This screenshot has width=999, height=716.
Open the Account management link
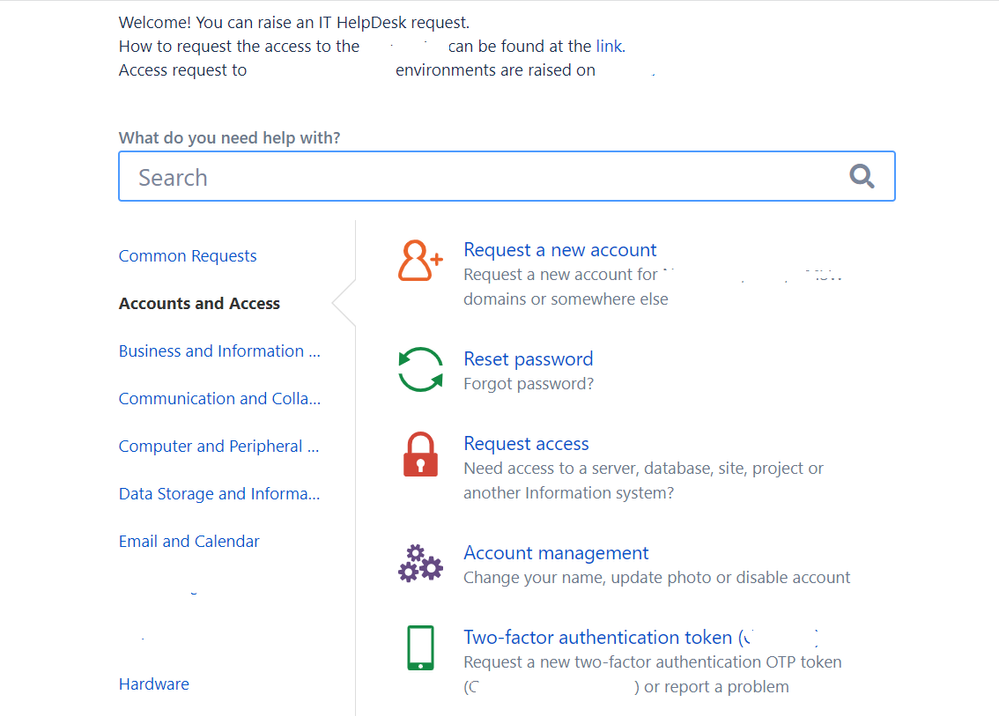pyautogui.click(x=556, y=553)
